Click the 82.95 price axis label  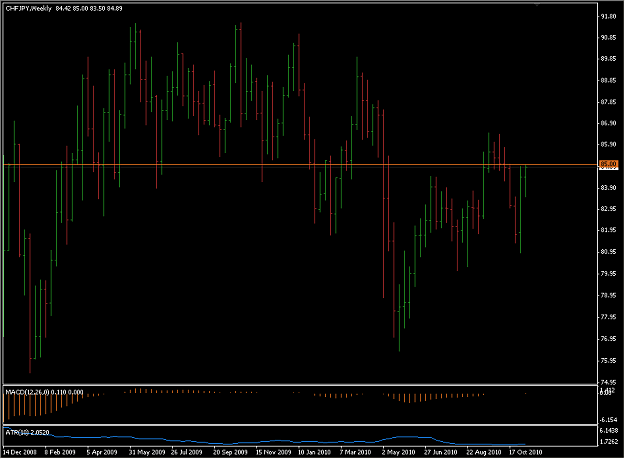pos(609,209)
